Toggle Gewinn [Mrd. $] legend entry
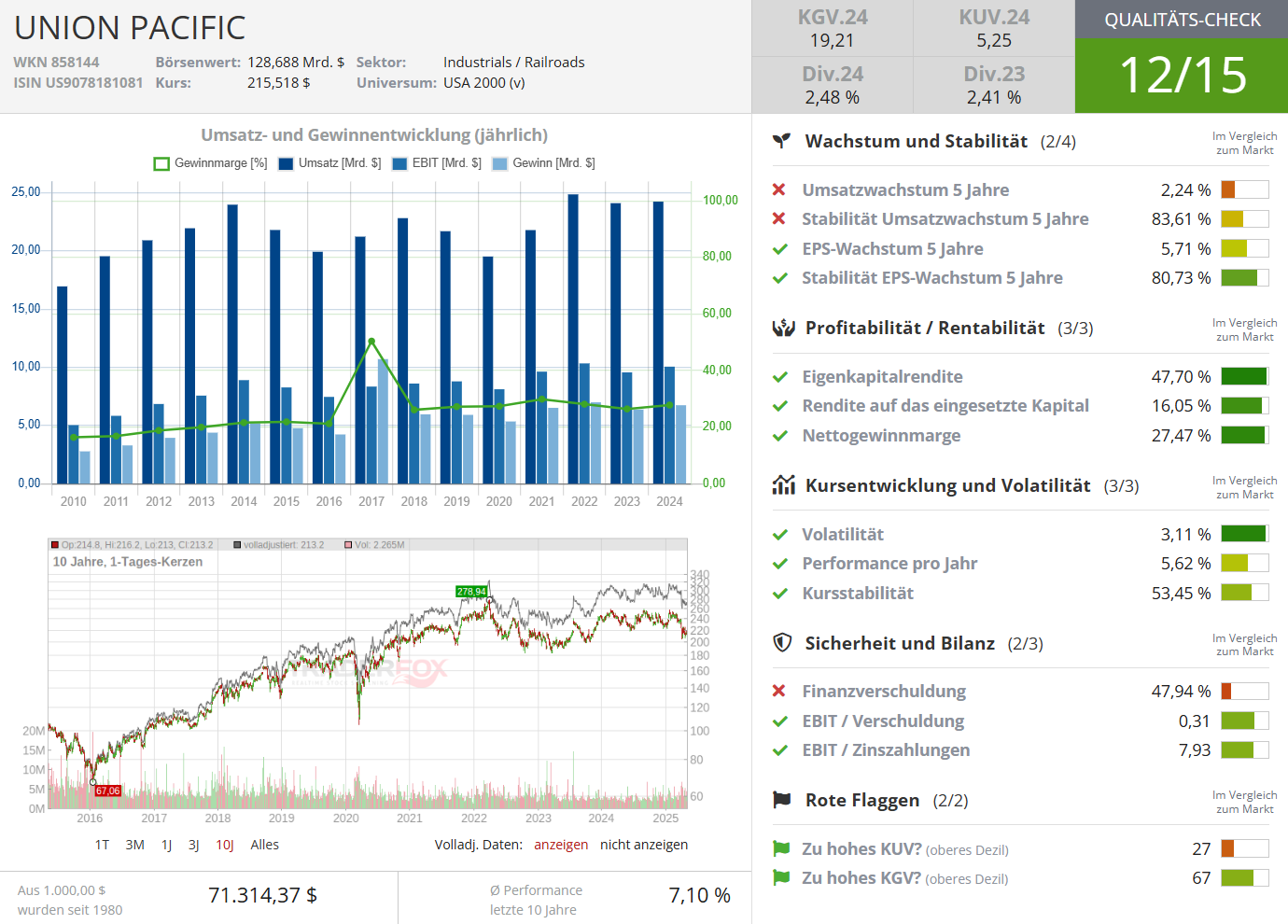This screenshot has width=1288, height=924. (x=543, y=163)
